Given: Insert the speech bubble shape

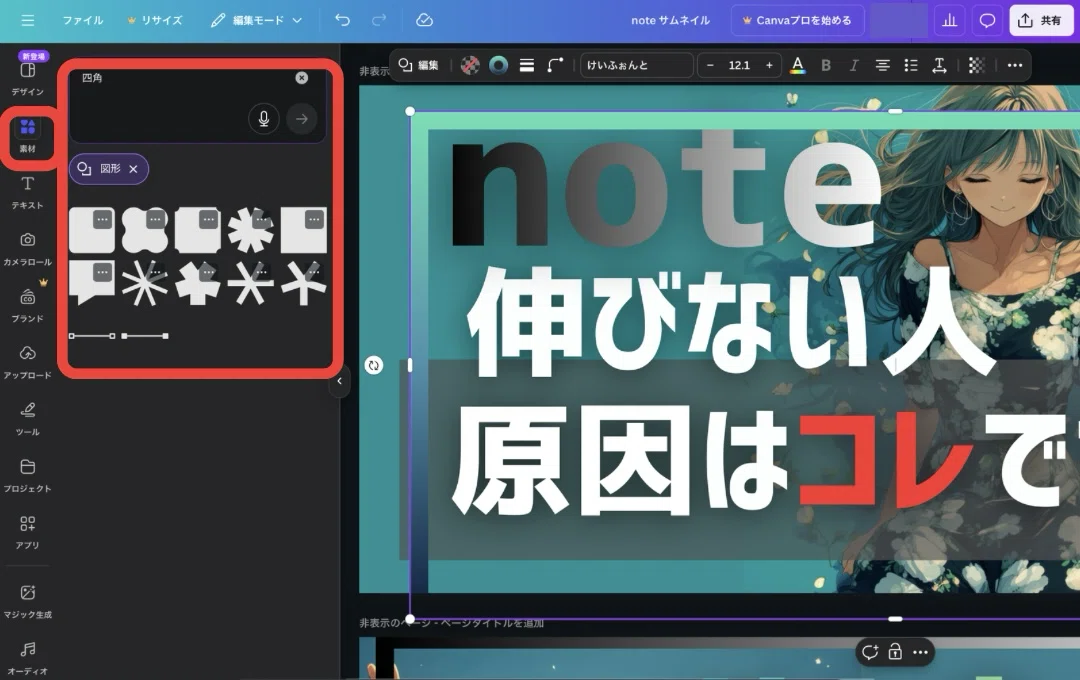Looking at the screenshot, I should pyautogui.click(x=92, y=282).
